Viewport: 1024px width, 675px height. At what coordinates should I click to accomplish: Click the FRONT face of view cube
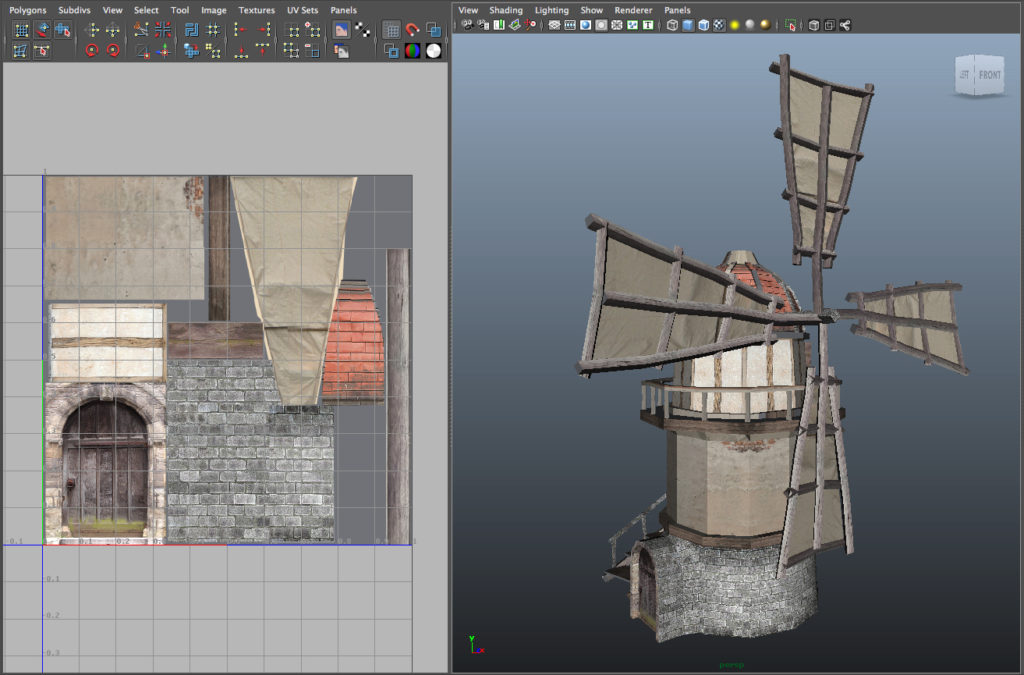pyautogui.click(x=989, y=75)
